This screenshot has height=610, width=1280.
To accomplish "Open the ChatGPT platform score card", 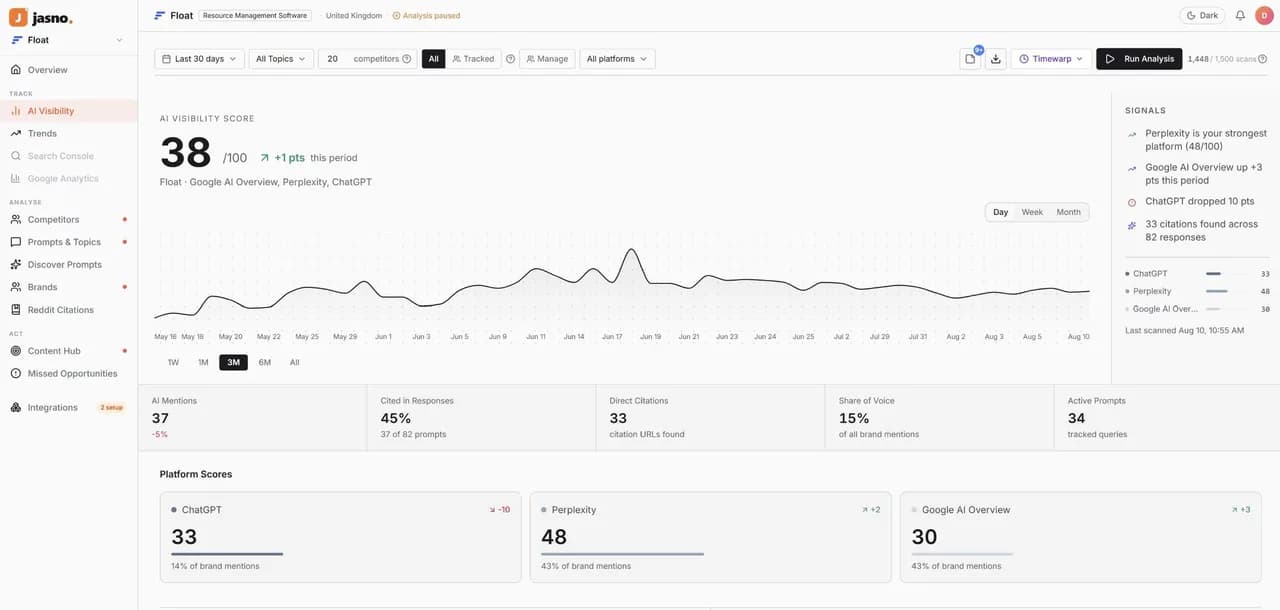I will tap(340, 537).
